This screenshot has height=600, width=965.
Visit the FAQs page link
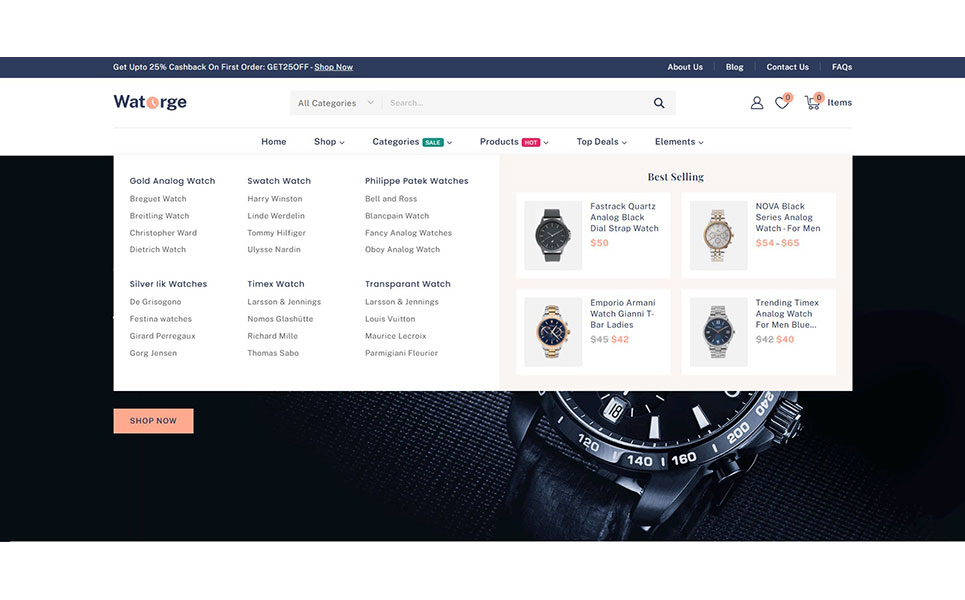[x=841, y=67]
